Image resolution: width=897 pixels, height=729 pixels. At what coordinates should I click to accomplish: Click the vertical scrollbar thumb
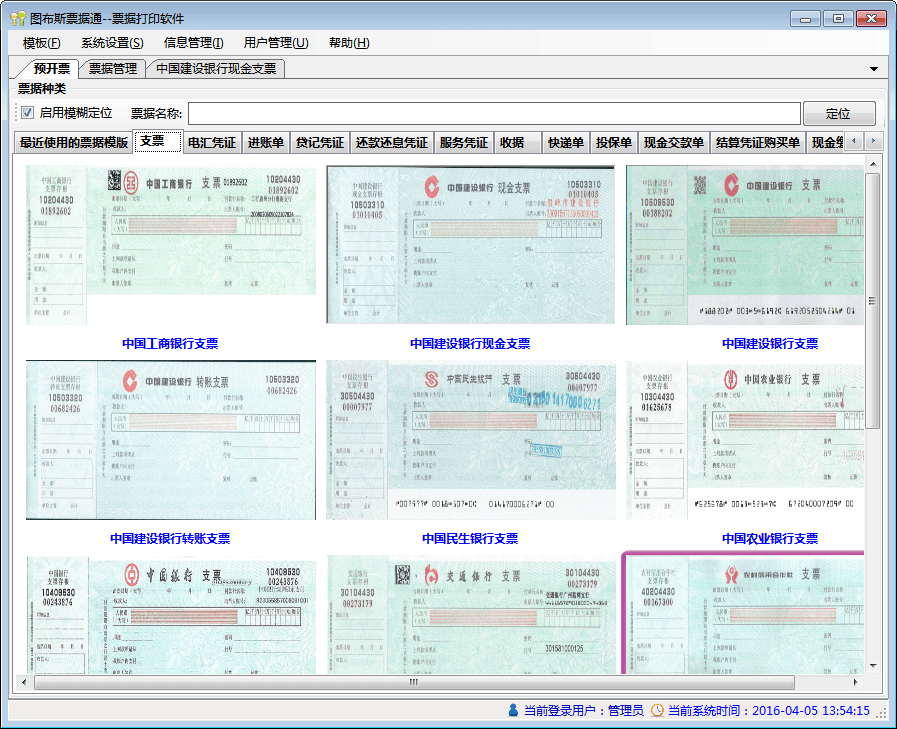(873, 301)
